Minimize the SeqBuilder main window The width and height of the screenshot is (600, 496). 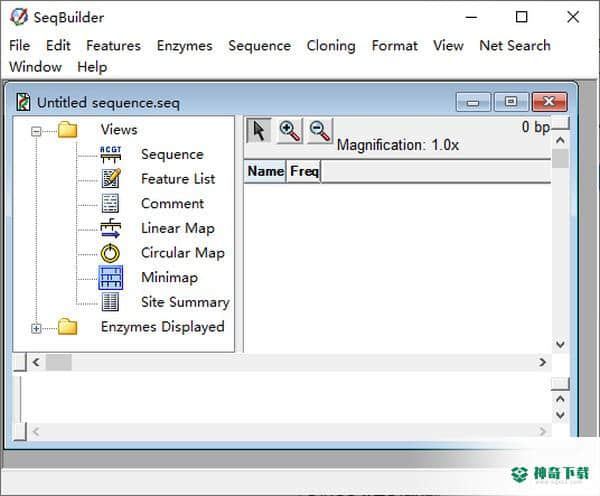(471, 17)
